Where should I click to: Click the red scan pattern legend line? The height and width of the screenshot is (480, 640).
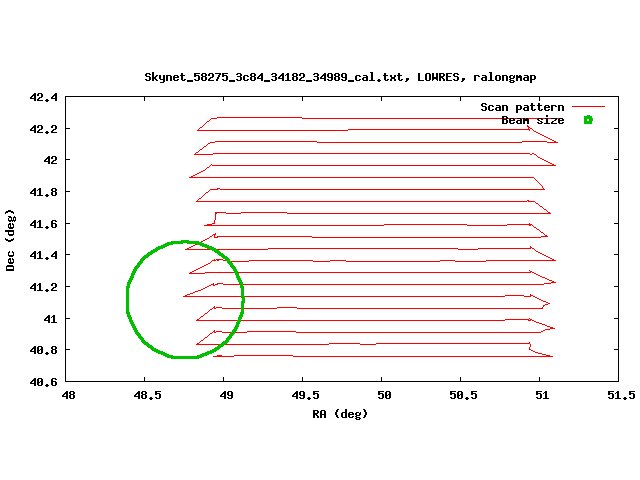click(588, 107)
